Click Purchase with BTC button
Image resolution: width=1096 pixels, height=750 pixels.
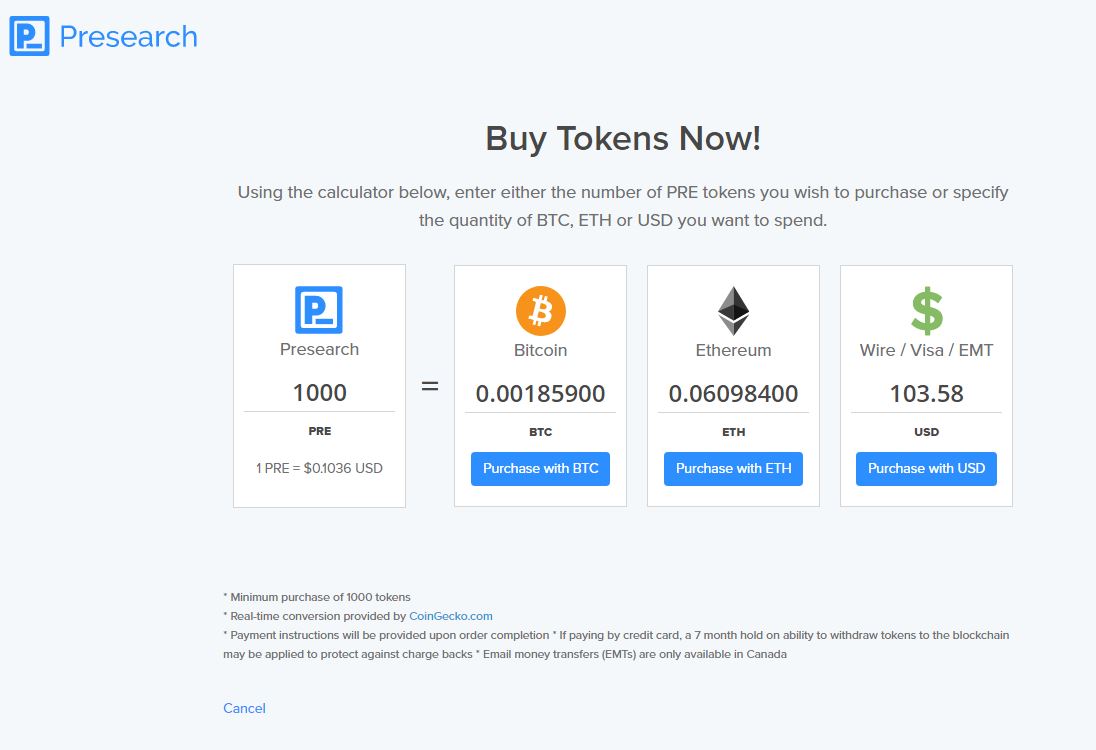[540, 468]
